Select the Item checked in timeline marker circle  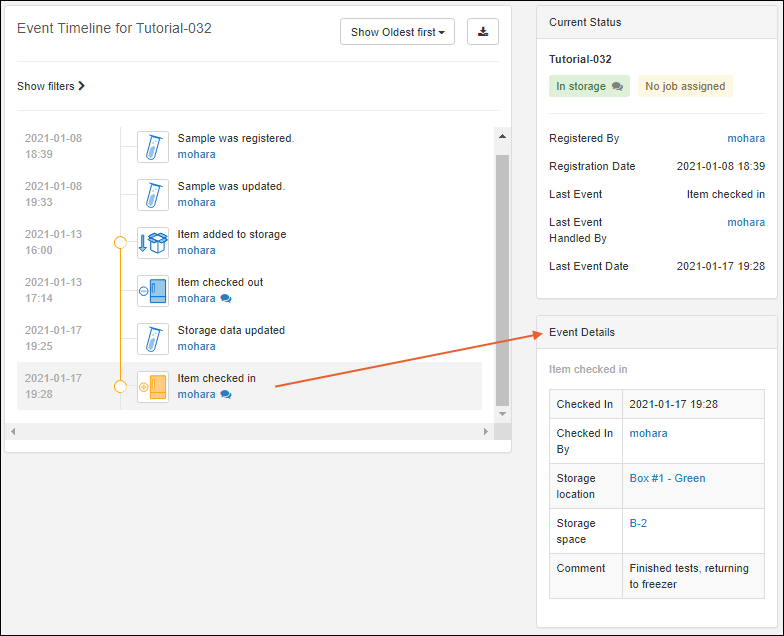pos(121,386)
